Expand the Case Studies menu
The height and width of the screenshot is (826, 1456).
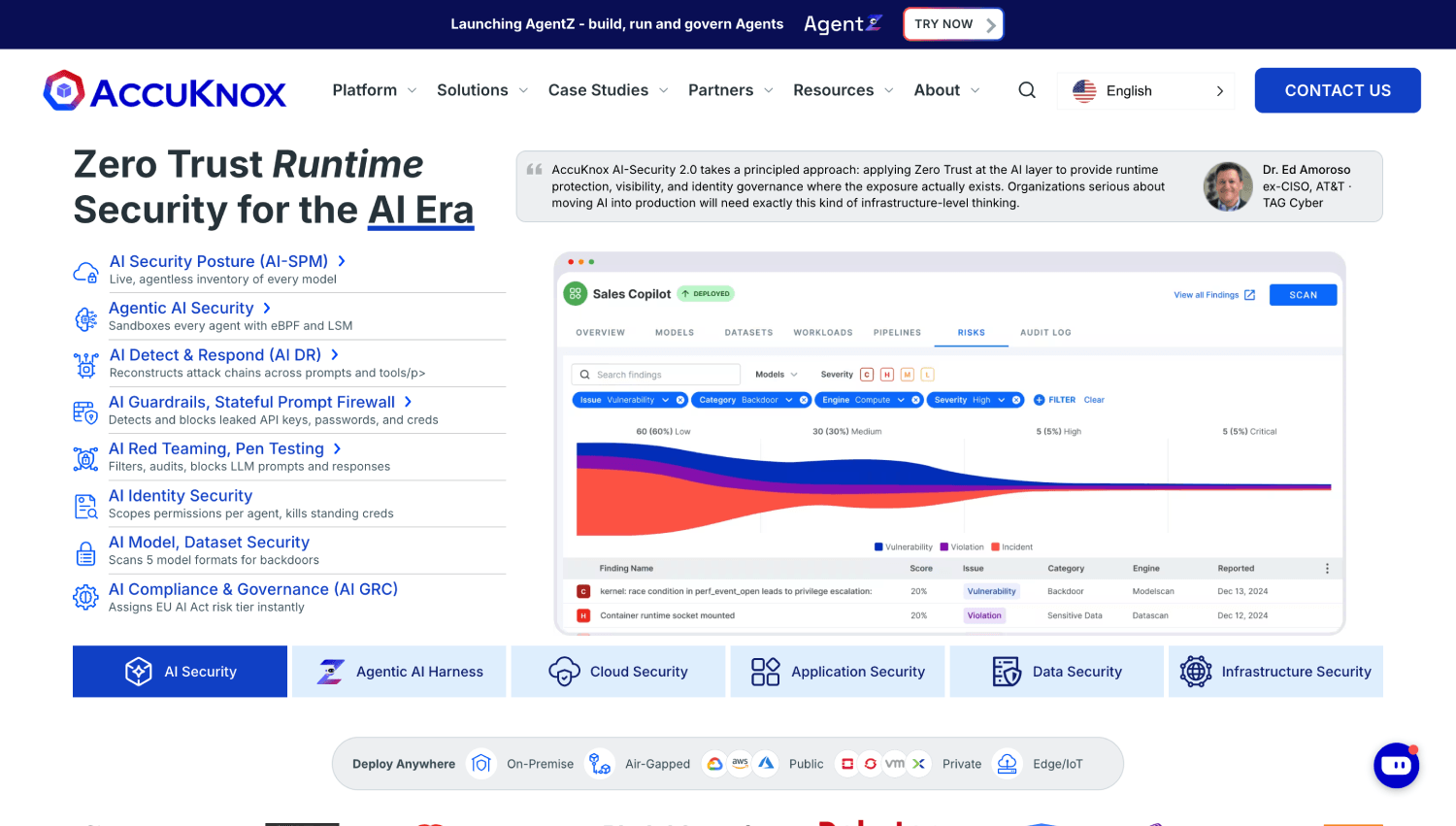click(609, 90)
